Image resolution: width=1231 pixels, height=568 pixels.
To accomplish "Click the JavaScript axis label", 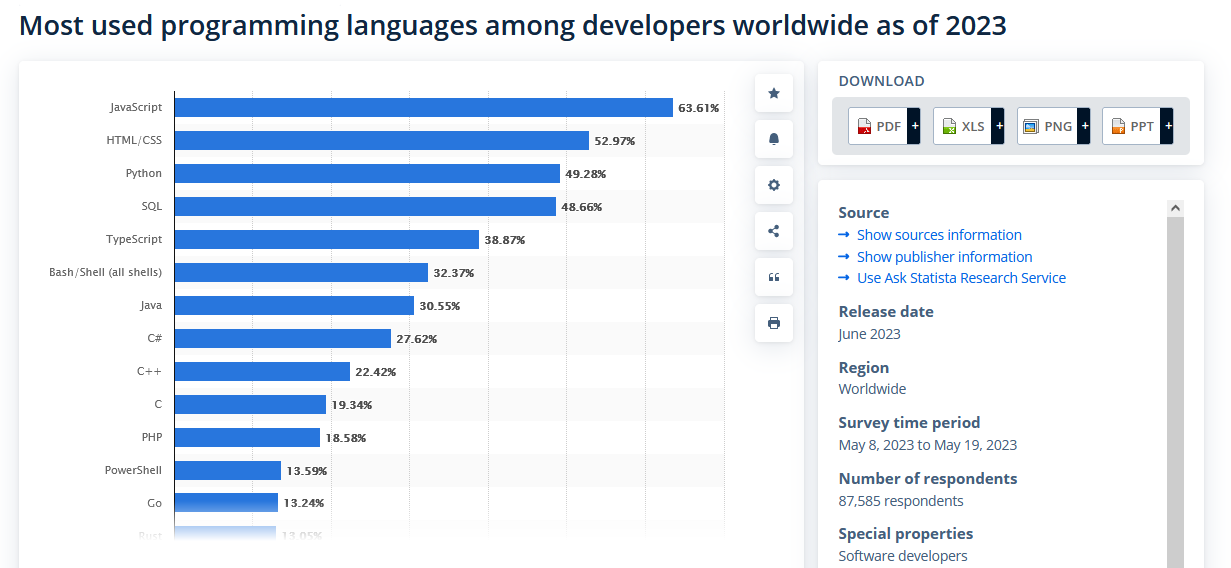I will [x=136, y=107].
